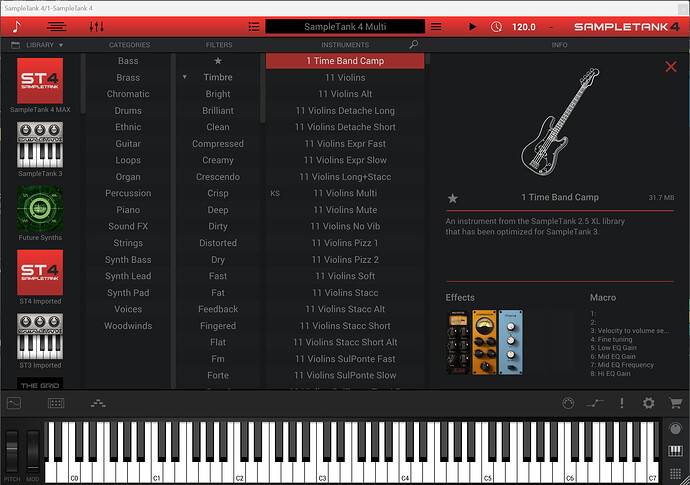The height and width of the screenshot is (485, 690).
Task: Select the 11 Violins Alt instrument
Action: 345,94
